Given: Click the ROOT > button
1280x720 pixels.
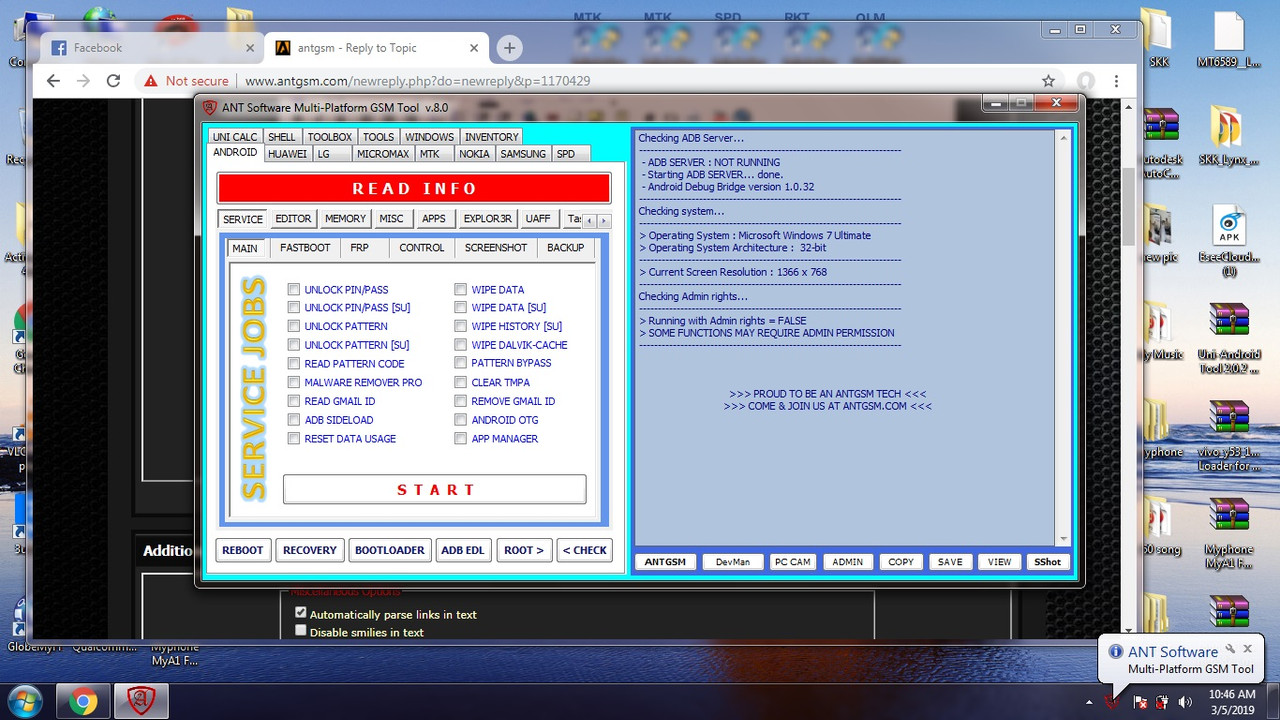Looking at the screenshot, I should [524, 550].
